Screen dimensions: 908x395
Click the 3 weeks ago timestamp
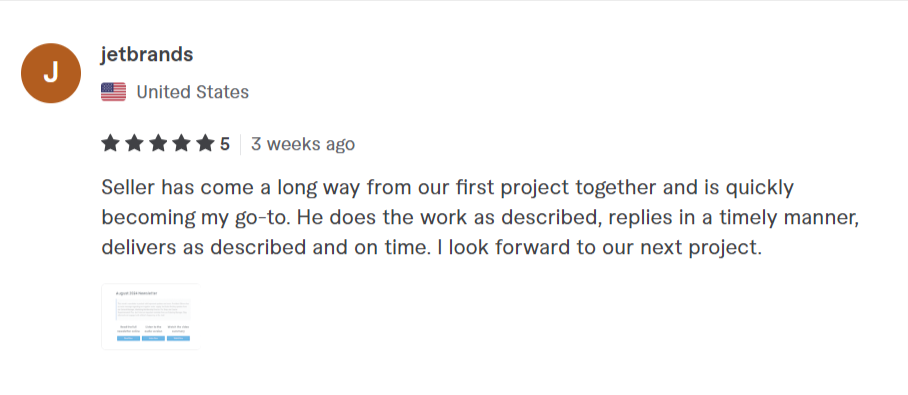pyautogui.click(x=303, y=144)
